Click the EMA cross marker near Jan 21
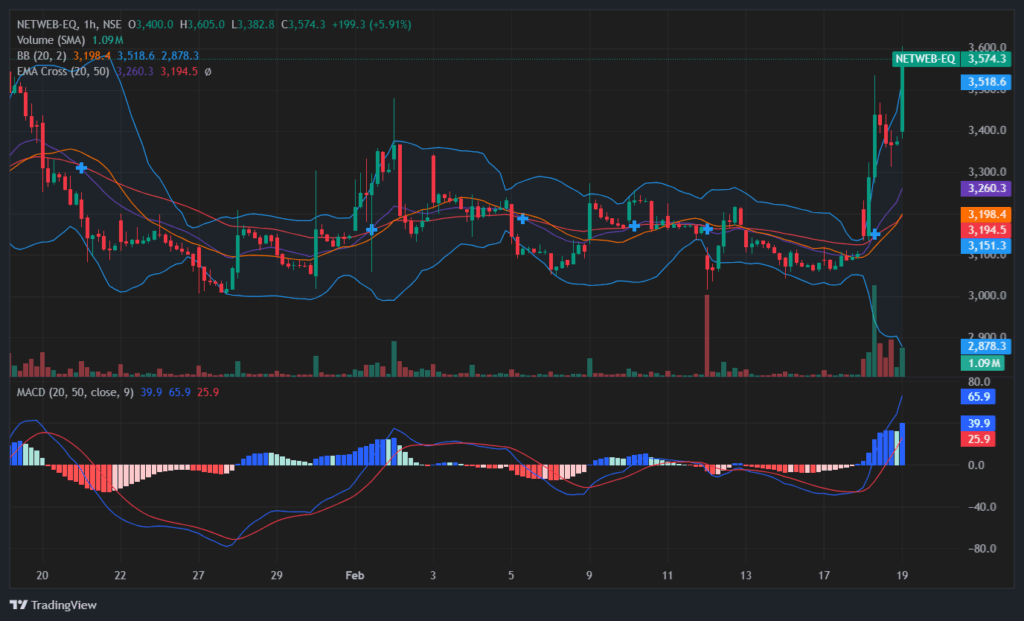 (x=82, y=168)
